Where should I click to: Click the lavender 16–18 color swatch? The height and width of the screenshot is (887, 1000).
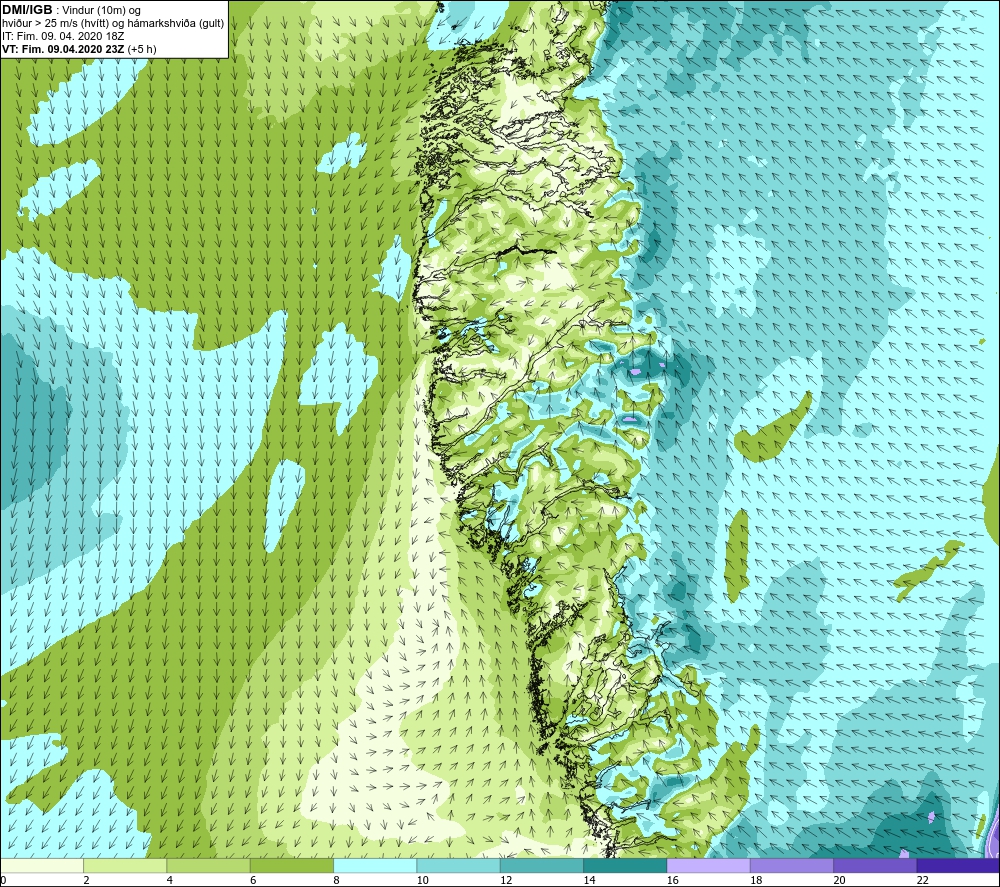point(708,865)
